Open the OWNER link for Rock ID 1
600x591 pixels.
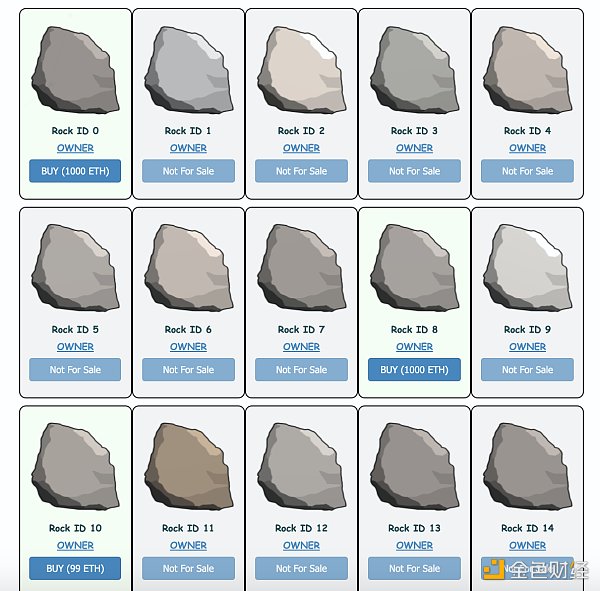pos(188,148)
